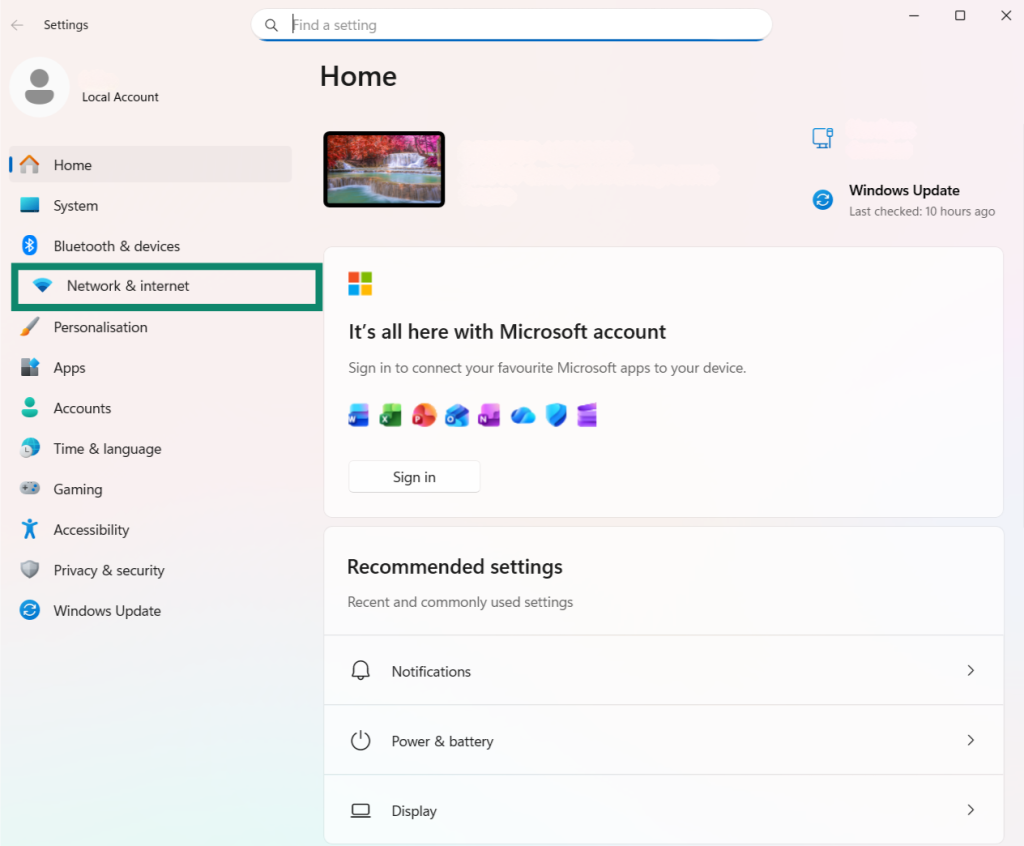The width and height of the screenshot is (1024, 846).
Task: Expand Notifications settings chevron arrow
Action: point(970,671)
